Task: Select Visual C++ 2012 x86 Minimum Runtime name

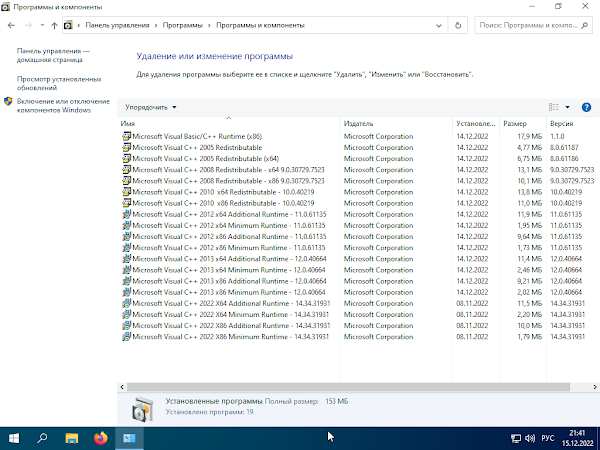Action: (229, 248)
